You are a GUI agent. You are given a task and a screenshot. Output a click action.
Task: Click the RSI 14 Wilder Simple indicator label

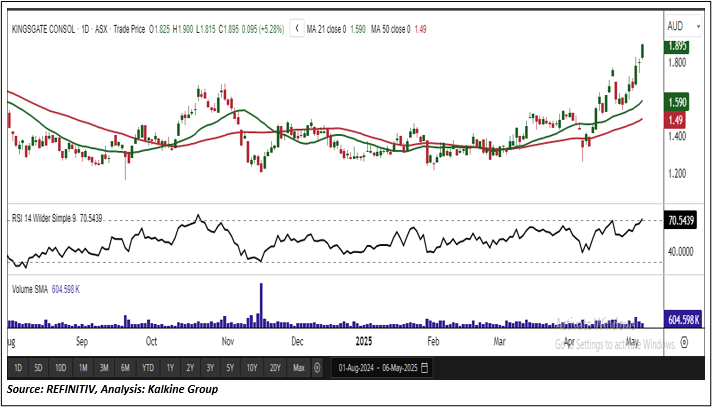(44, 219)
